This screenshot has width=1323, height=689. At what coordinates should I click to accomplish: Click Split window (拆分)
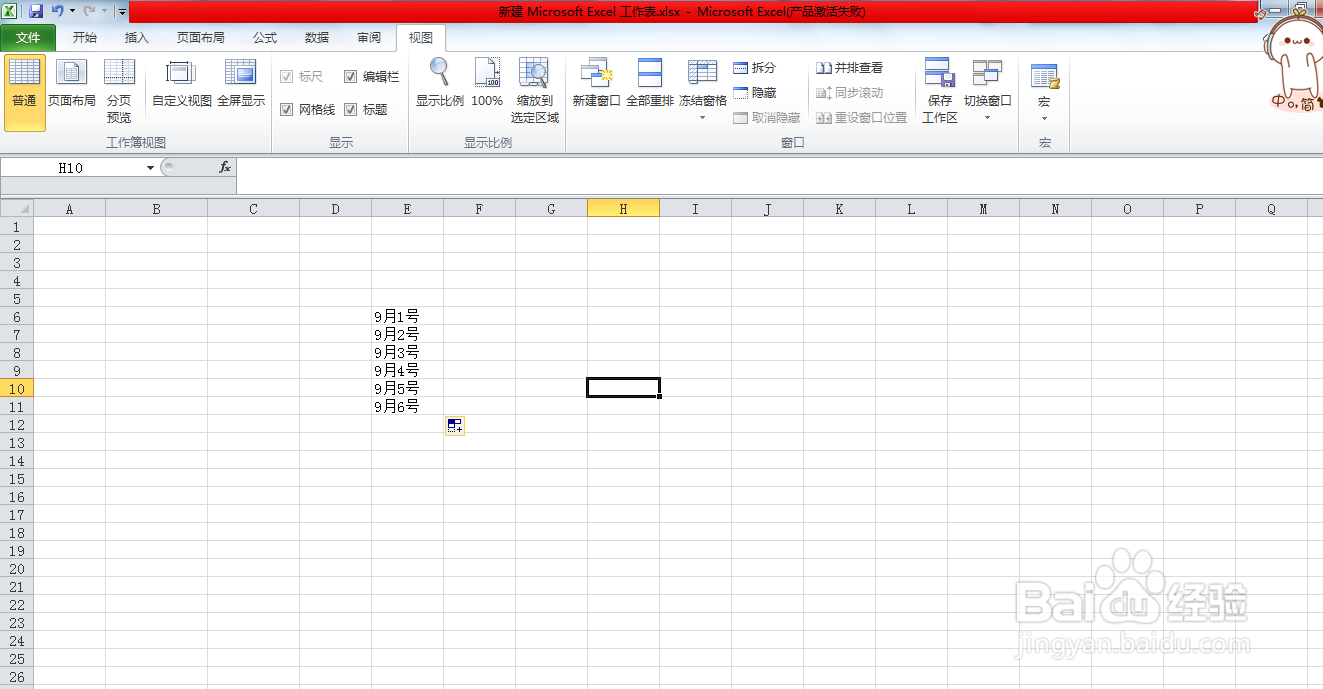click(755, 68)
